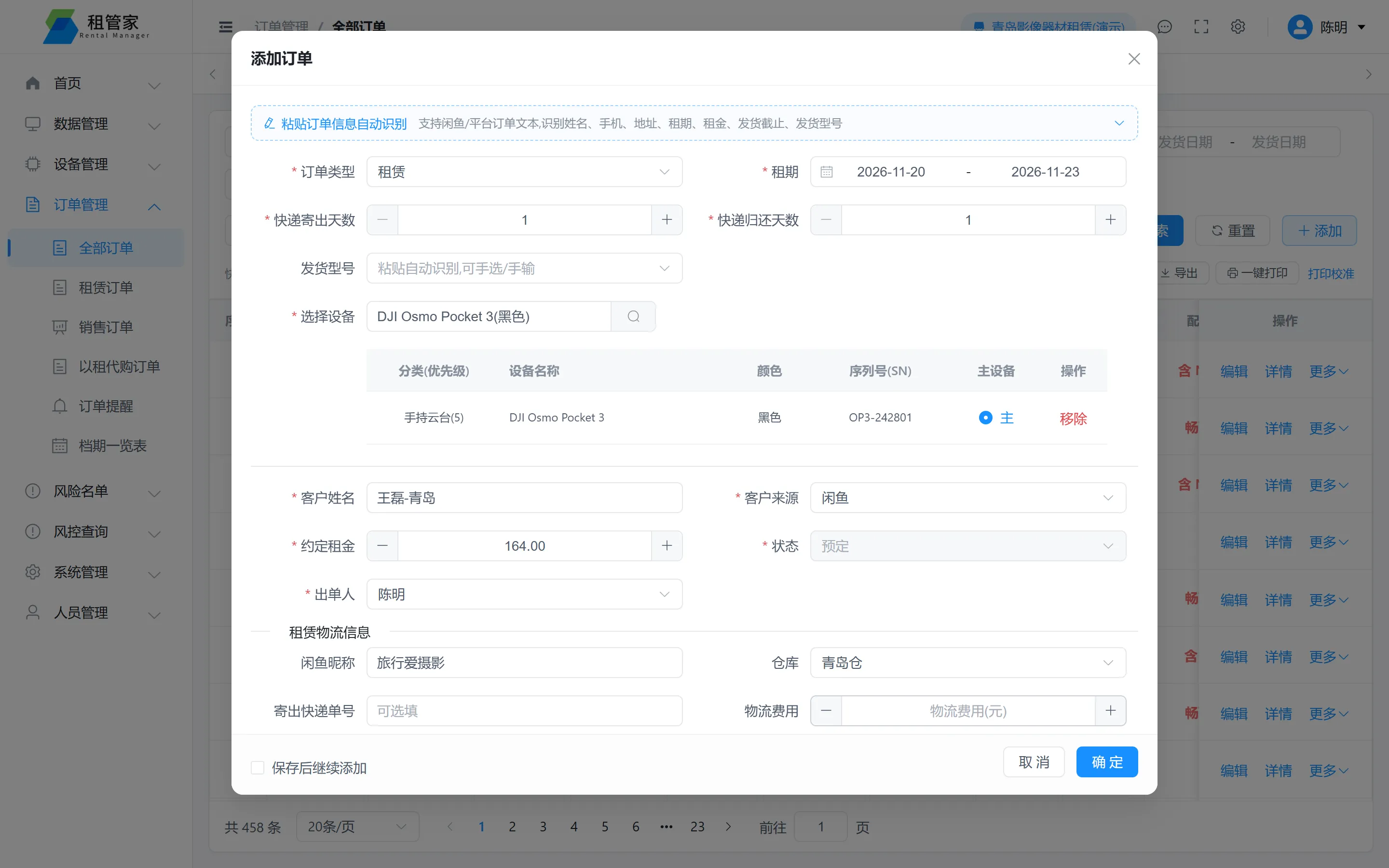The width and height of the screenshot is (1389, 868).
Task: Click the device search magnifier icon
Action: (633, 316)
